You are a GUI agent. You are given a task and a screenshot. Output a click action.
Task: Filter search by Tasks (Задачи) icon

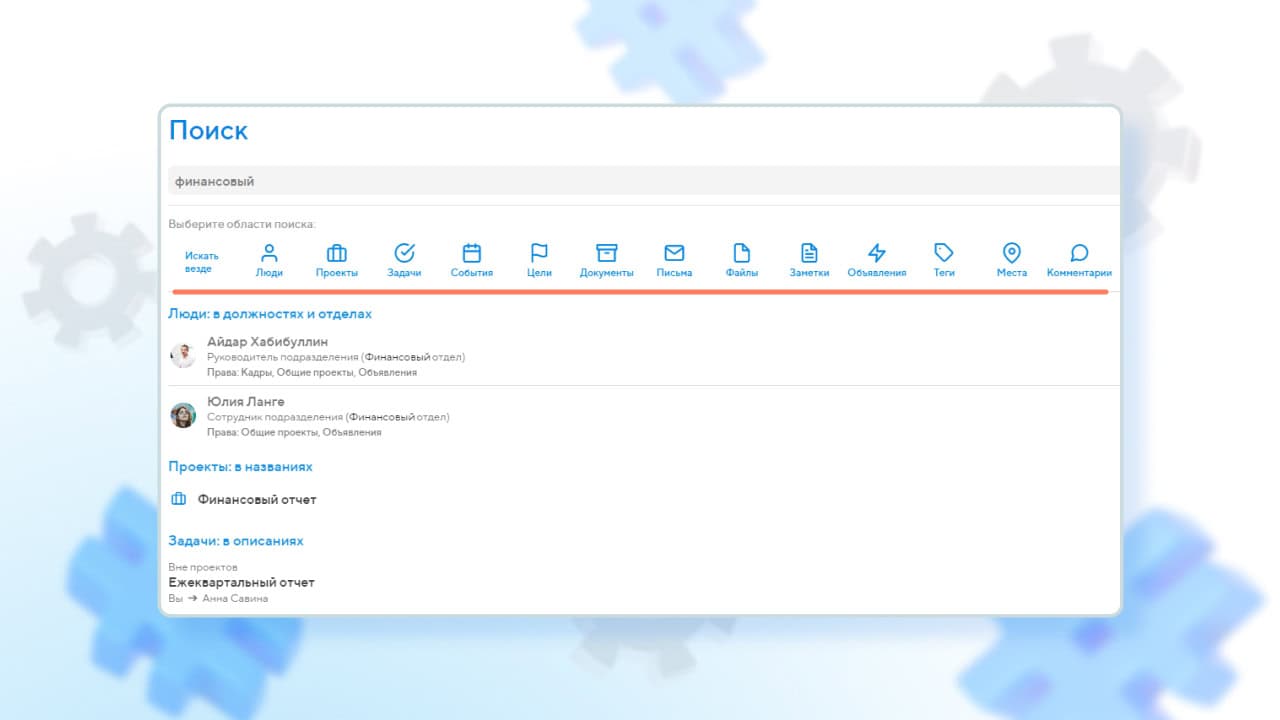[x=404, y=253]
